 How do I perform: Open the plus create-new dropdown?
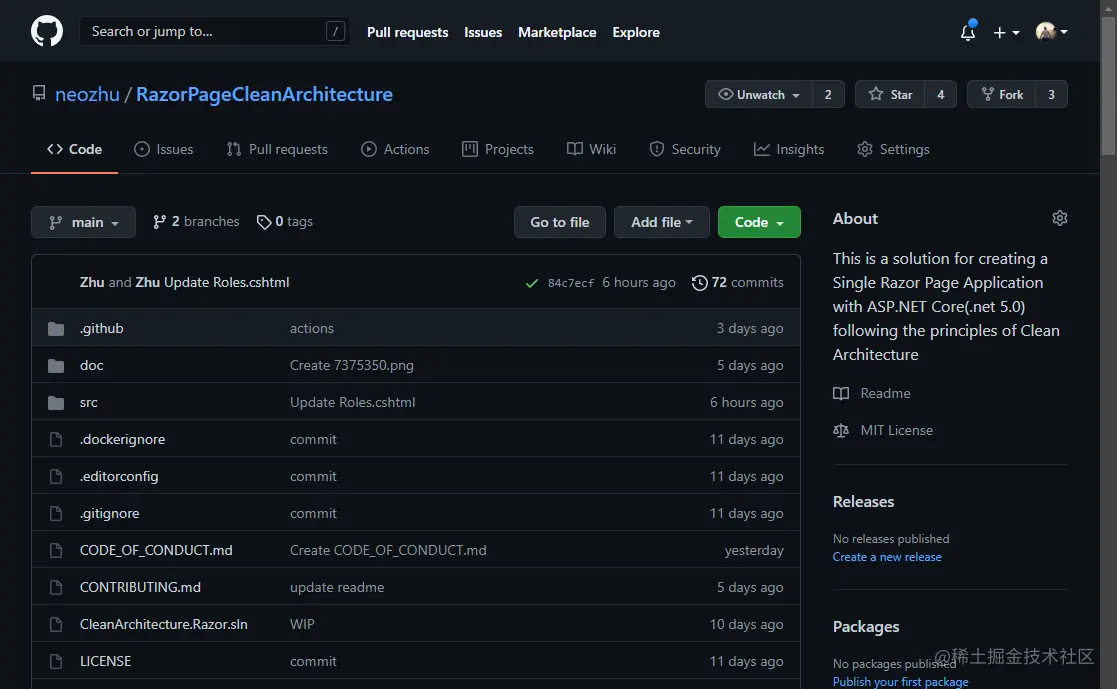click(x=1006, y=32)
